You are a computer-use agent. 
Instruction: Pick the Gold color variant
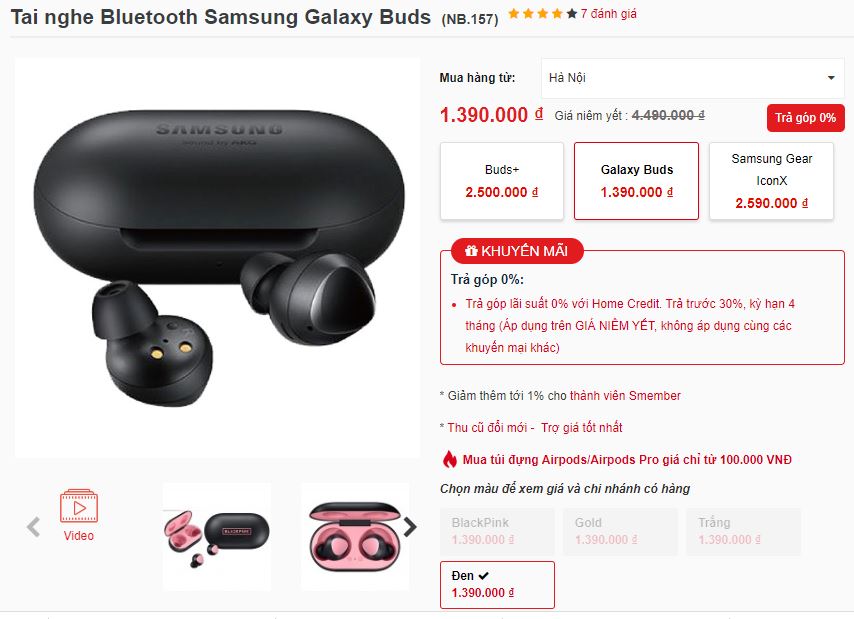pos(620,531)
